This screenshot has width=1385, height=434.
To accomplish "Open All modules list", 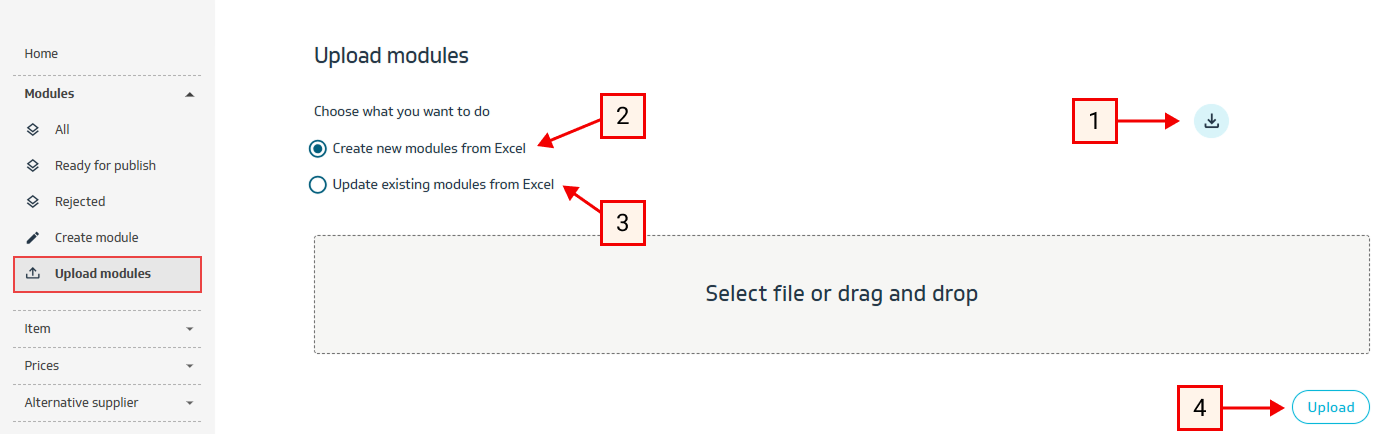I will pyautogui.click(x=62, y=130).
